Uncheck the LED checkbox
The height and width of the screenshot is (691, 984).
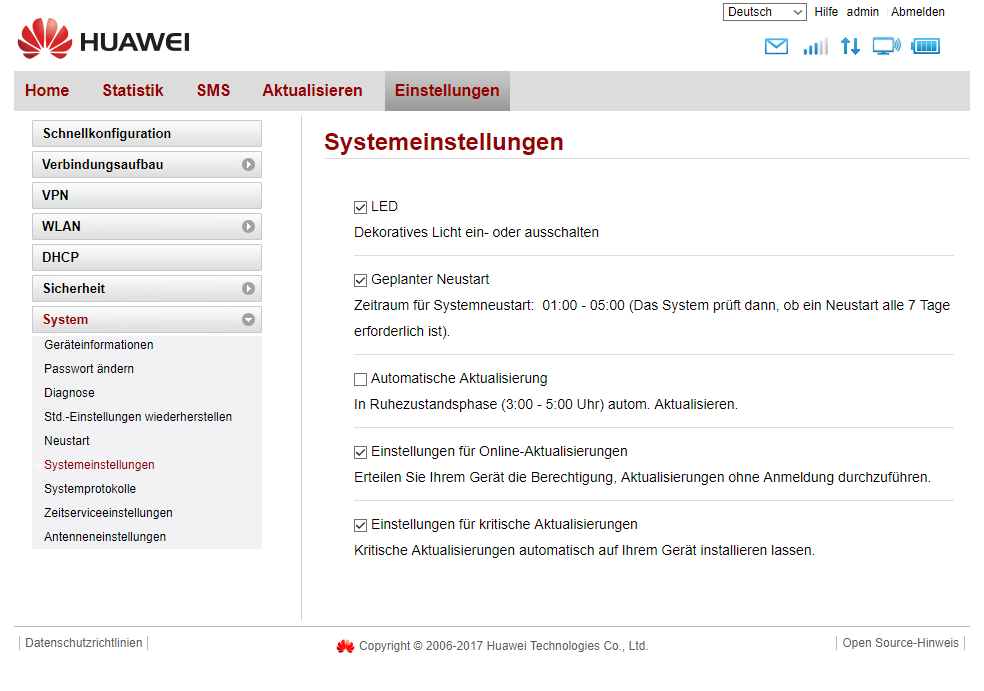[x=361, y=207]
